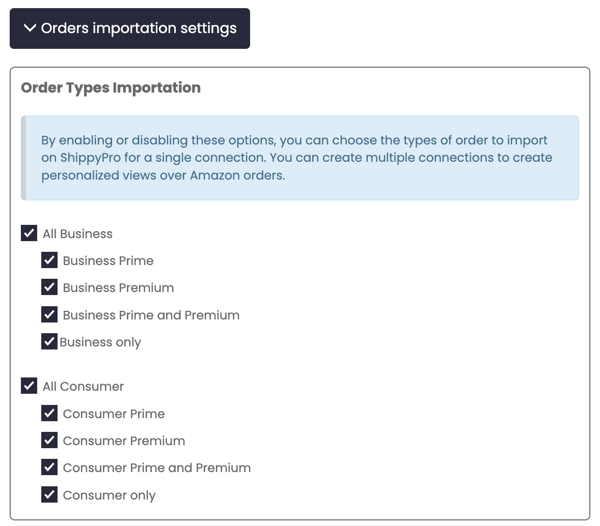Viewport: 600px width, 526px height.
Task: Click the All Consumer label text
Action: click(x=83, y=387)
